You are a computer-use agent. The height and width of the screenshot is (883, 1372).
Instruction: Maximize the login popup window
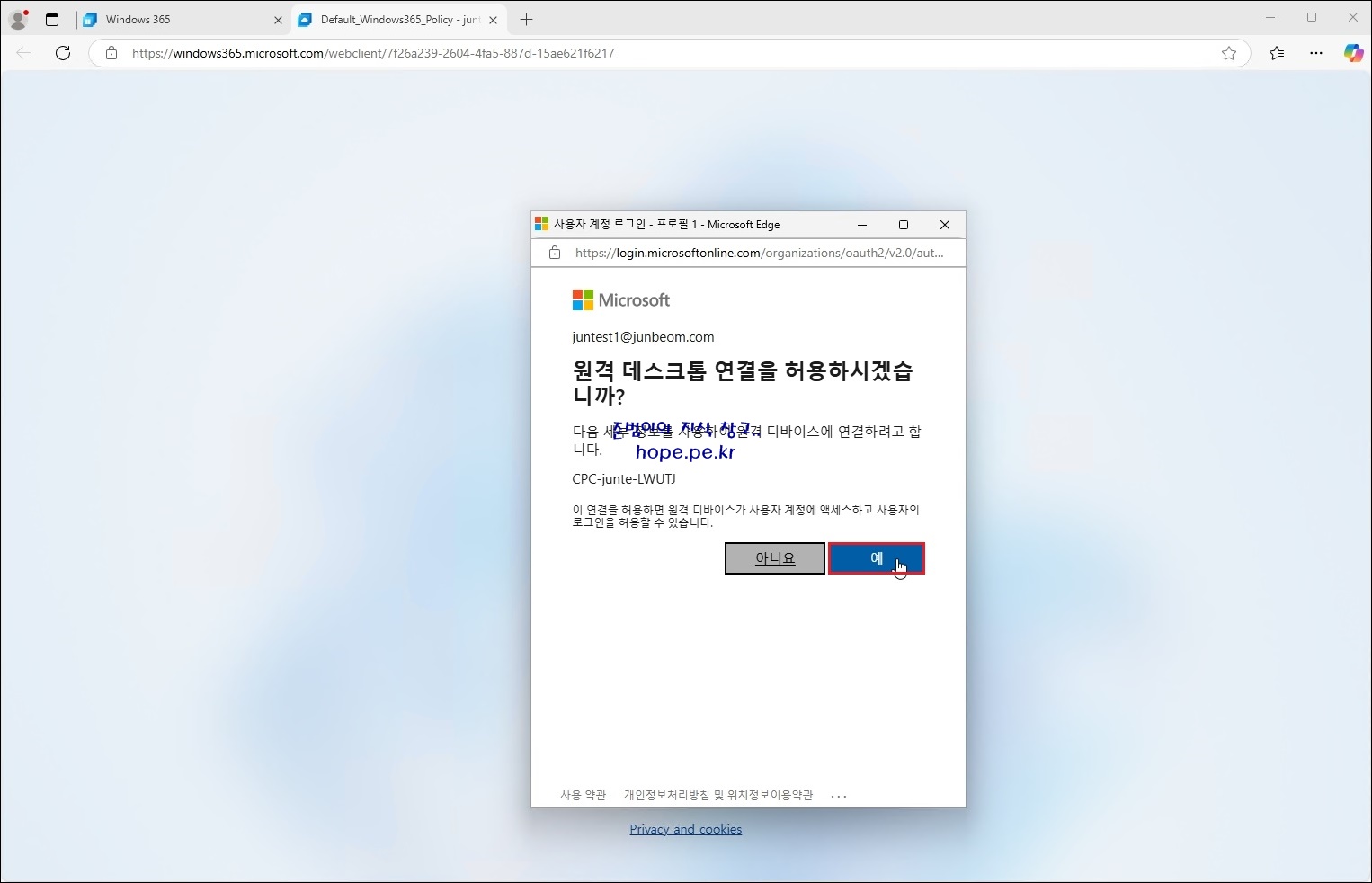tap(904, 225)
